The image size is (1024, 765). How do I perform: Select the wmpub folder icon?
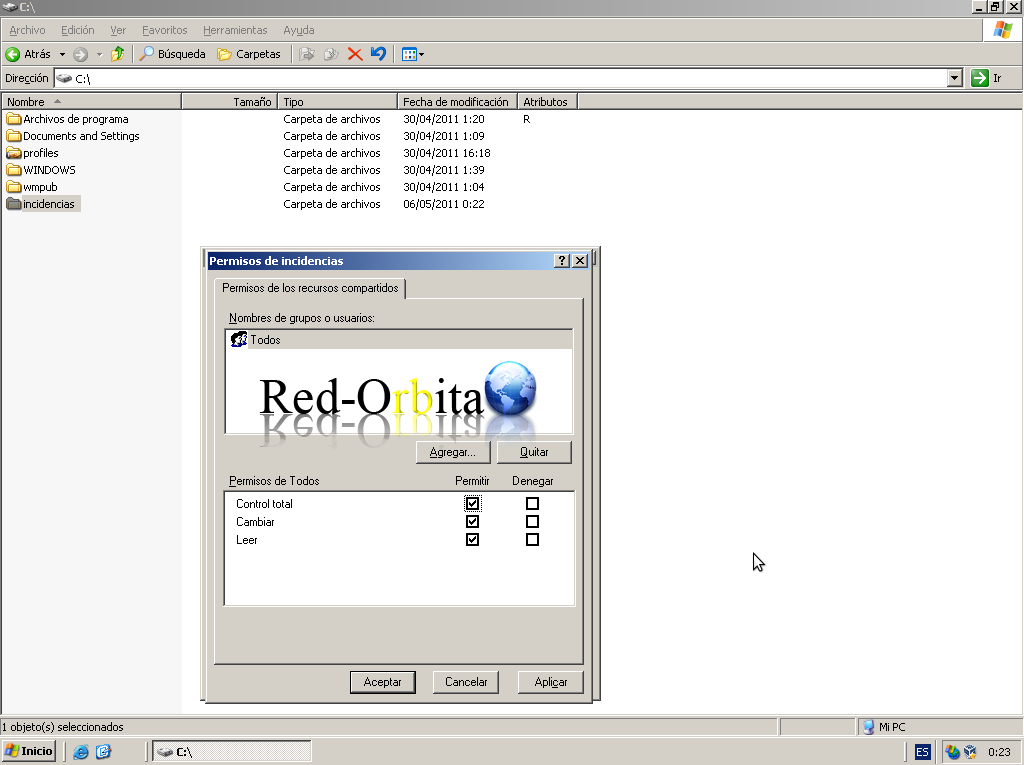[x=14, y=187]
